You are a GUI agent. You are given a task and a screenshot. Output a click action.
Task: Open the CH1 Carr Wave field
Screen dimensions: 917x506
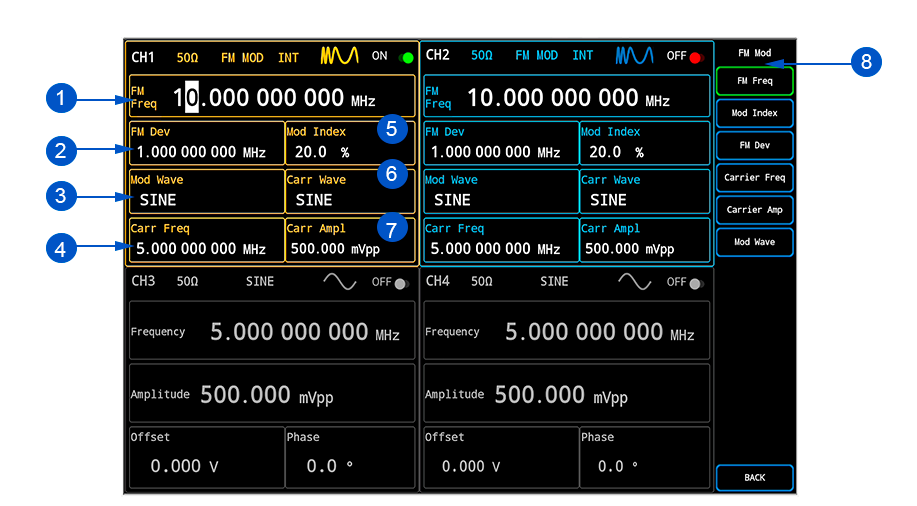tap(350, 191)
